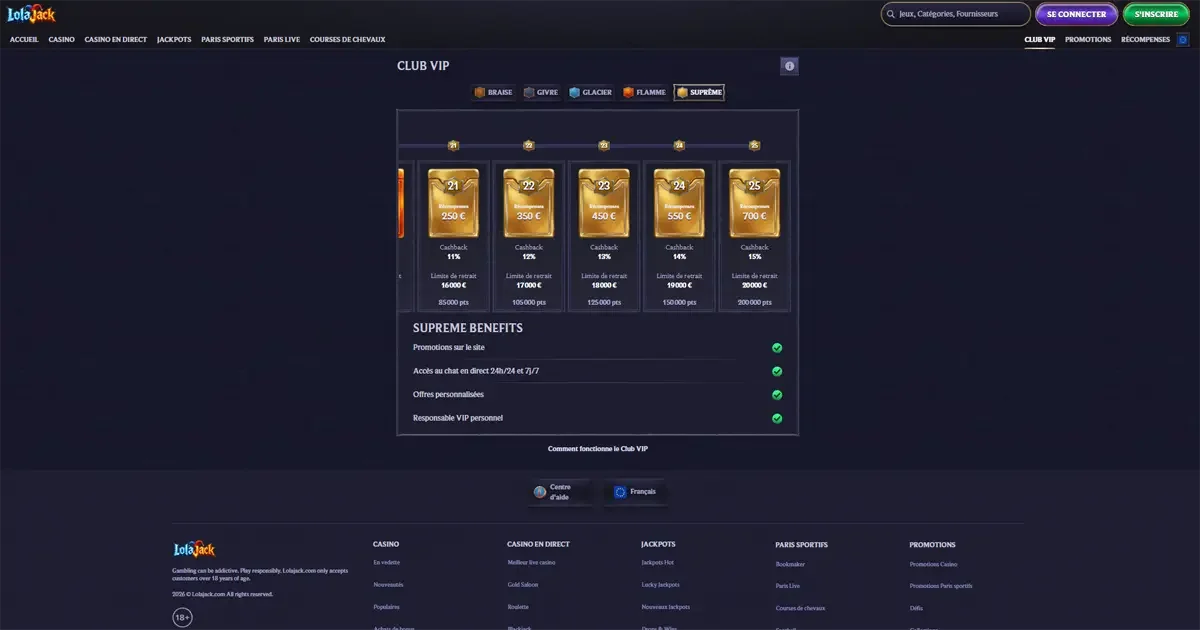This screenshot has height=630, width=1200.
Task: Switch to the Braise tier tab
Action: pyautogui.click(x=494, y=92)
